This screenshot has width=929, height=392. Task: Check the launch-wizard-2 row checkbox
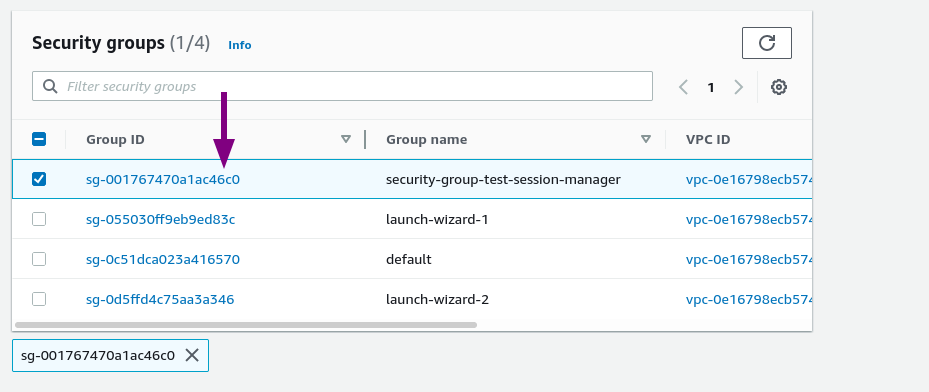39,299
